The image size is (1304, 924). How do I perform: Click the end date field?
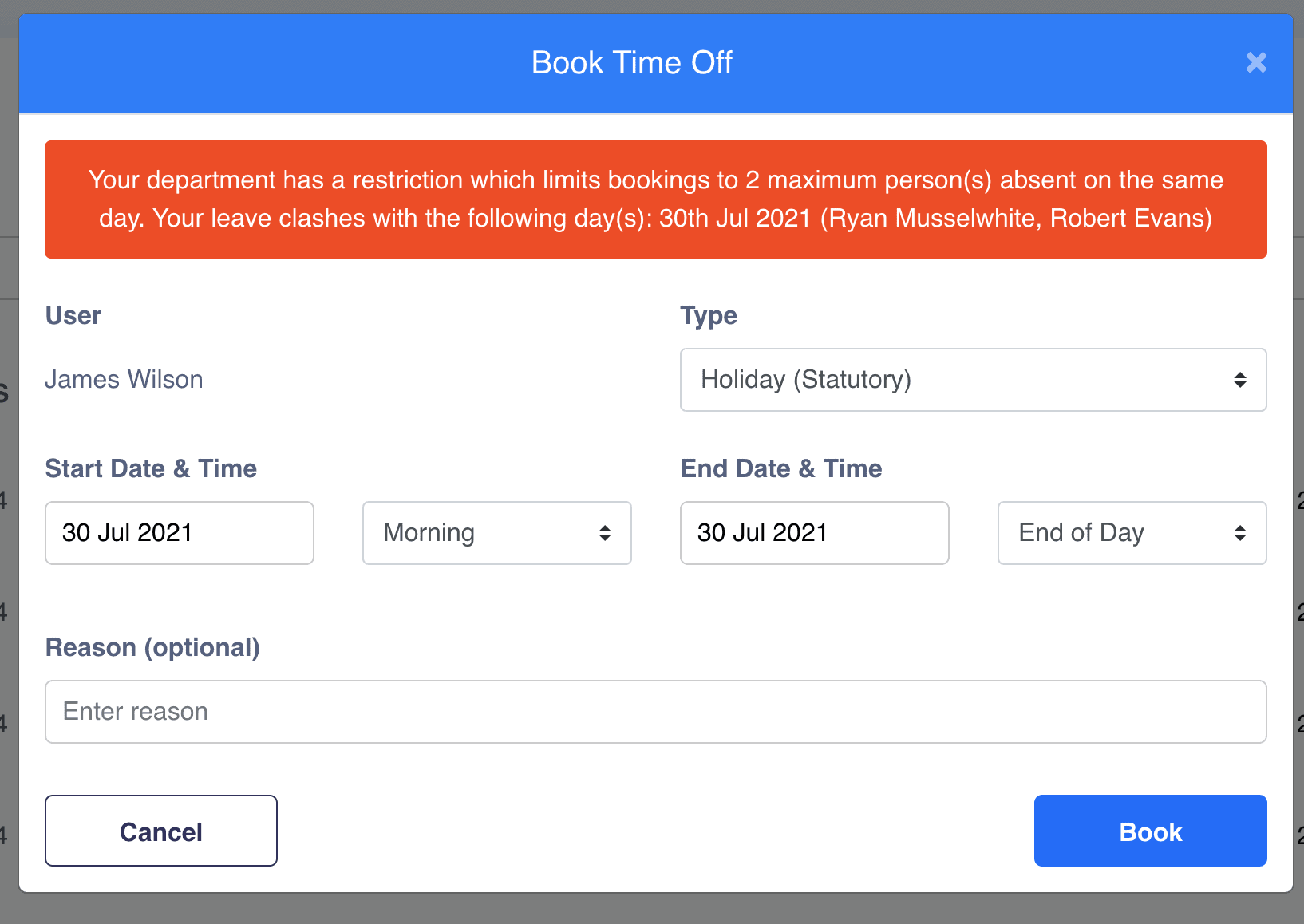pos(814,533)
